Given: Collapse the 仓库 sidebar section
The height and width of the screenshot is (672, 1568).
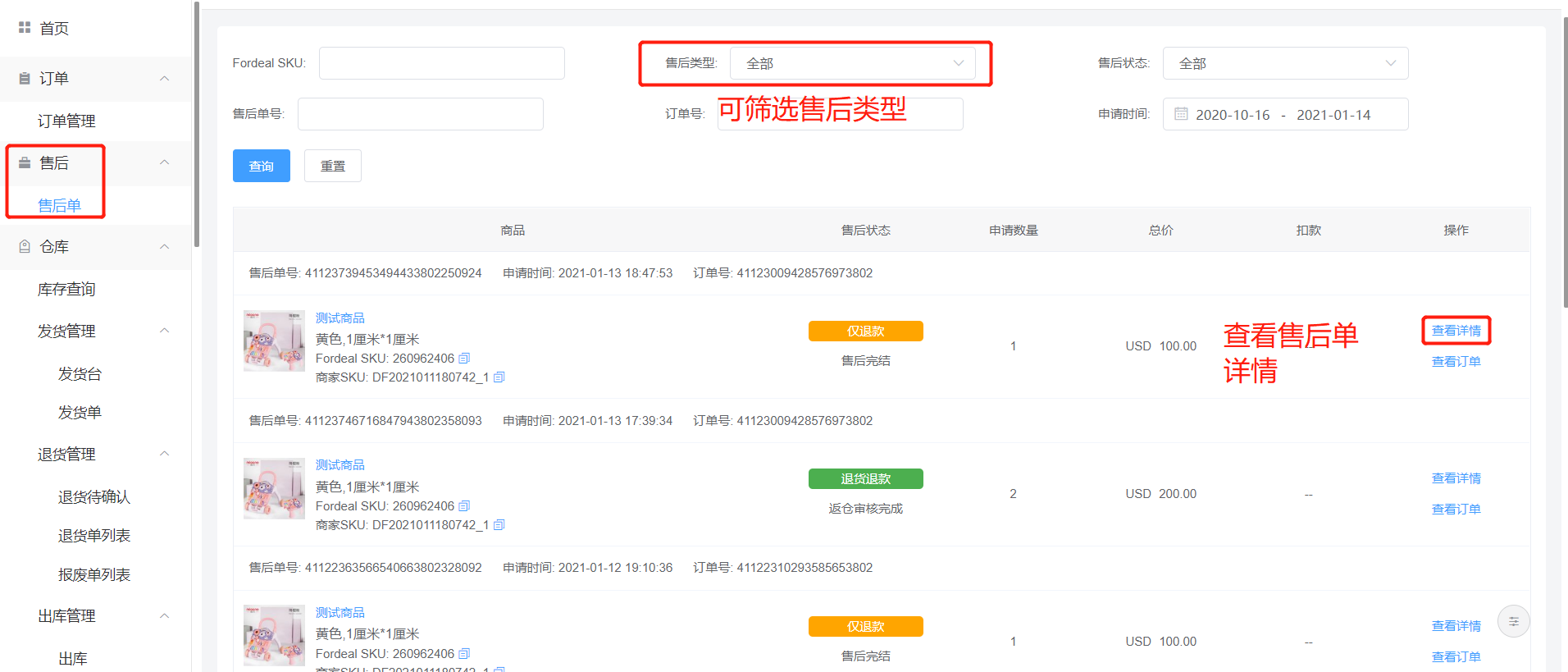Looking at the screenshot, I should tap(164, 247).
